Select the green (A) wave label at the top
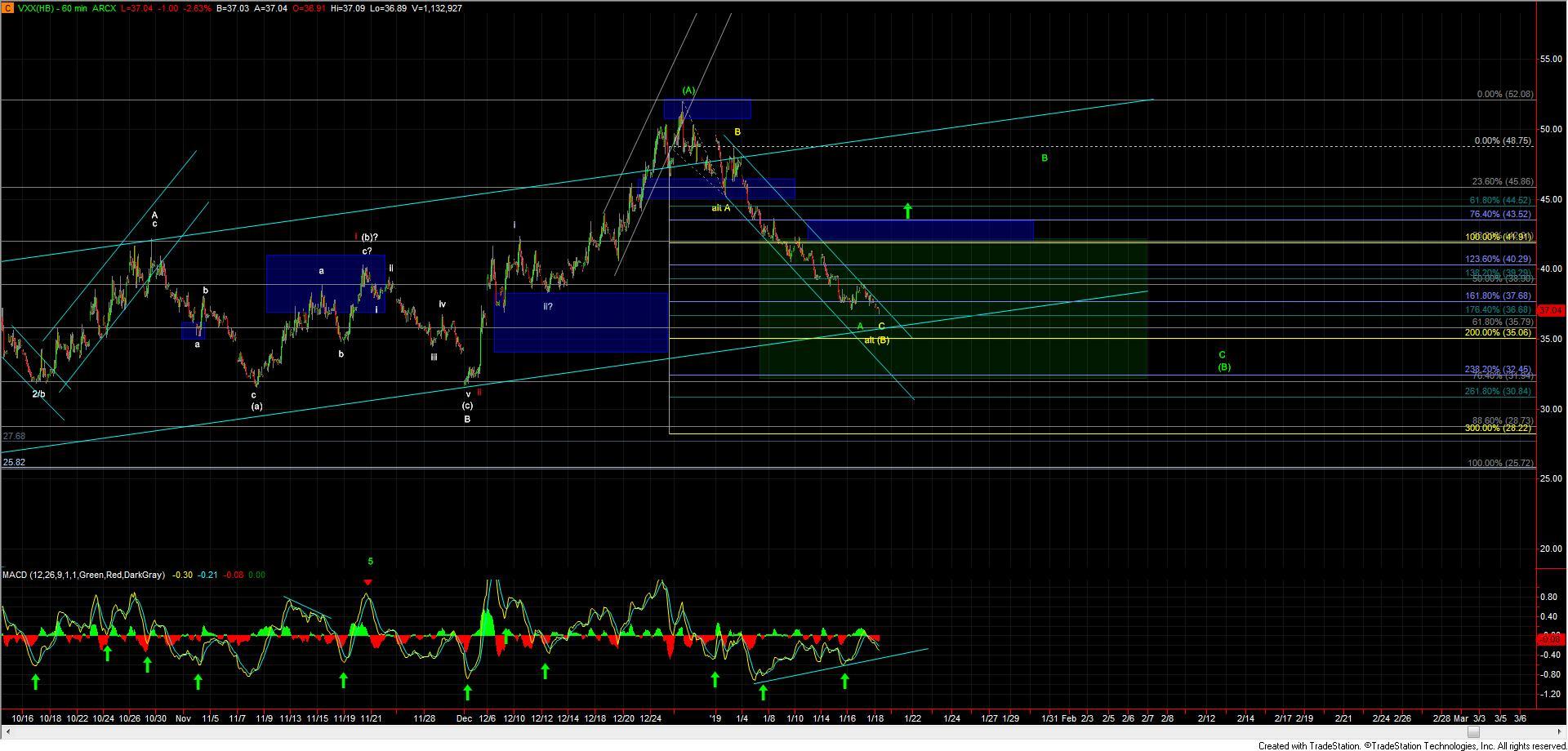 688,91
